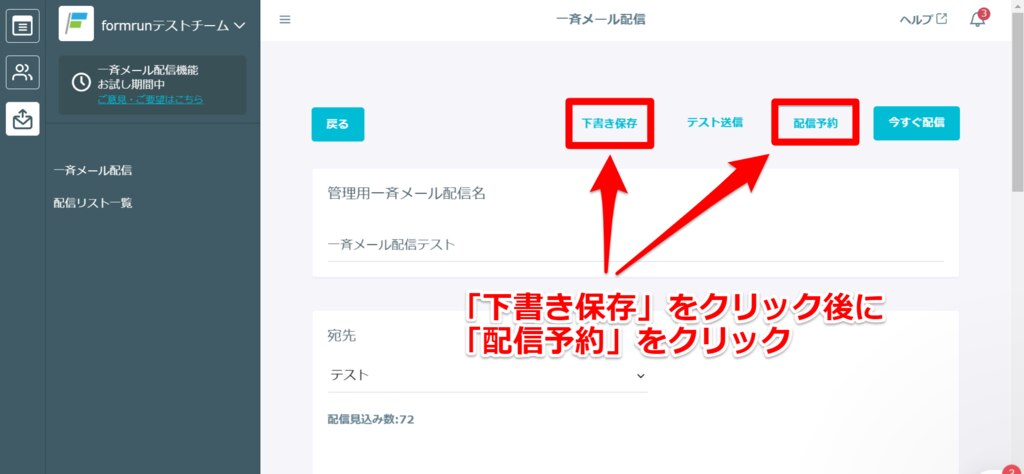Open the notification bell
The width and height of the screenshot is (1024, 474).
[978, 19]
